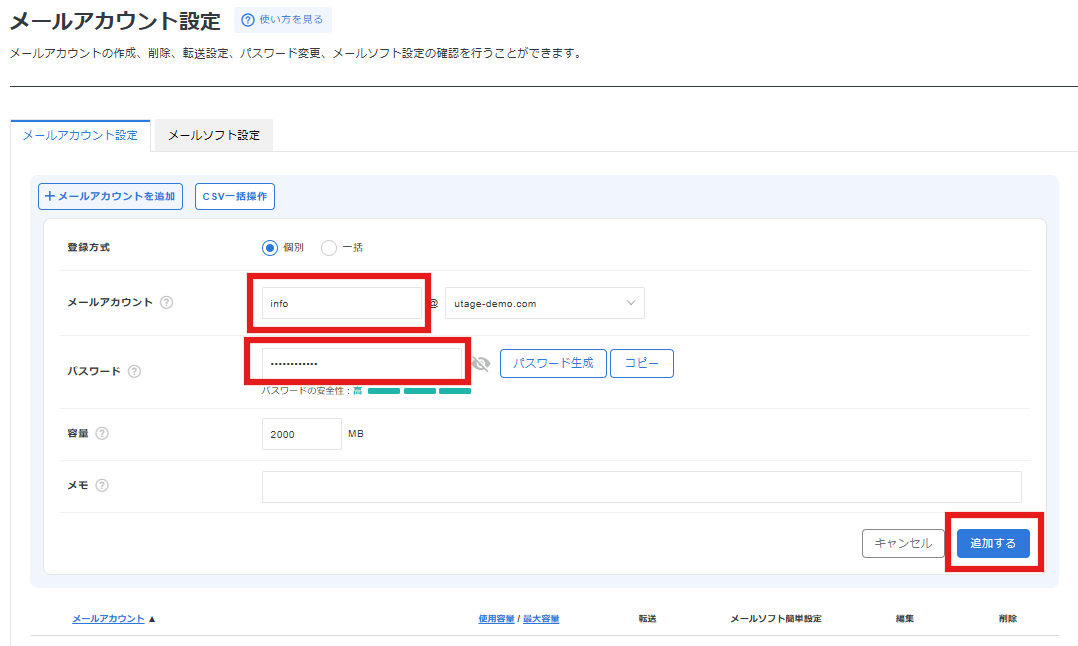The height and width of the screenshot is (646, 1078).
Task: Click help icon next to 容量 label
Action: 102,434
